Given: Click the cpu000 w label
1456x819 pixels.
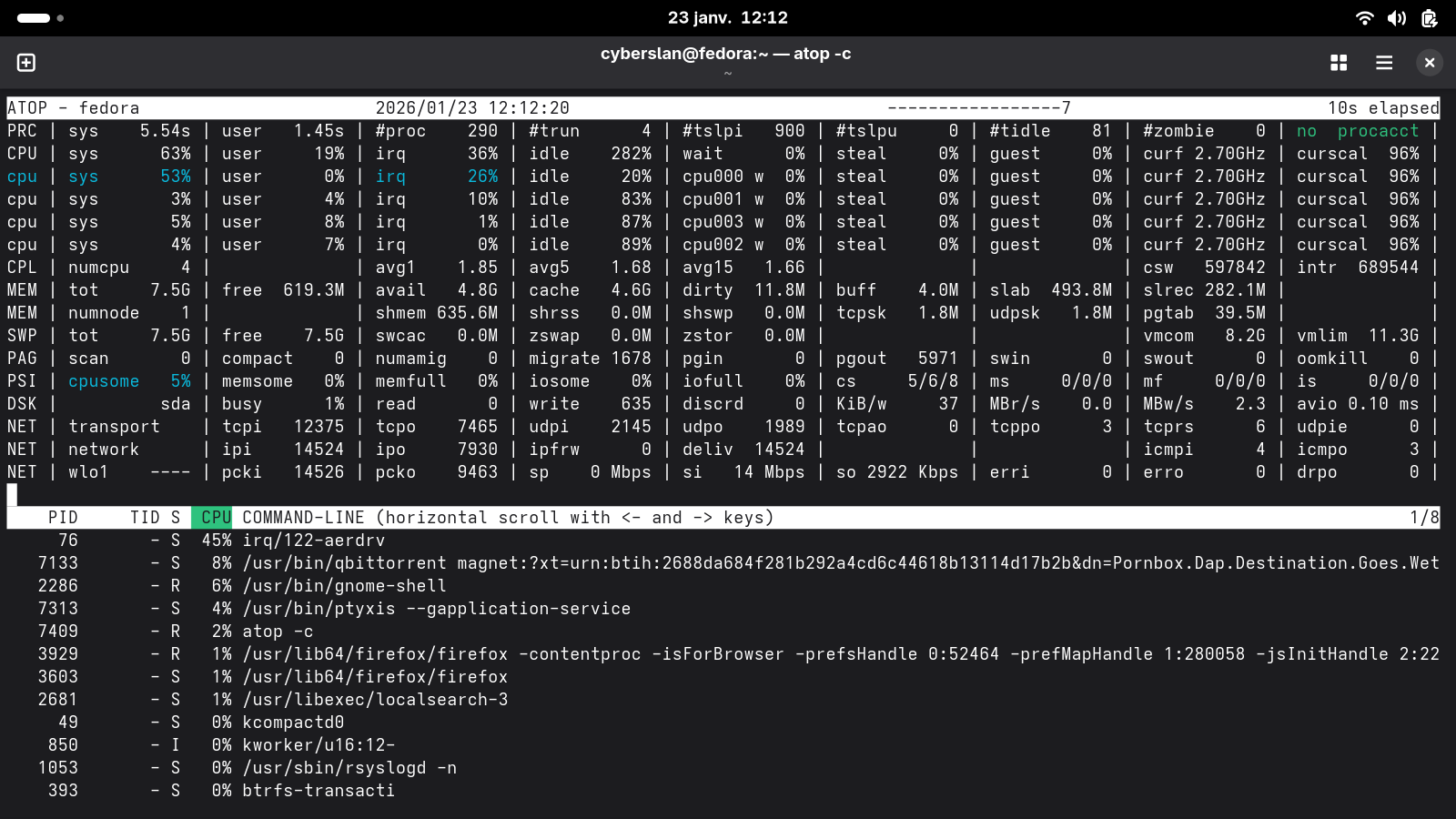Looking at the screenshot, I should click(x=723, y=177).
